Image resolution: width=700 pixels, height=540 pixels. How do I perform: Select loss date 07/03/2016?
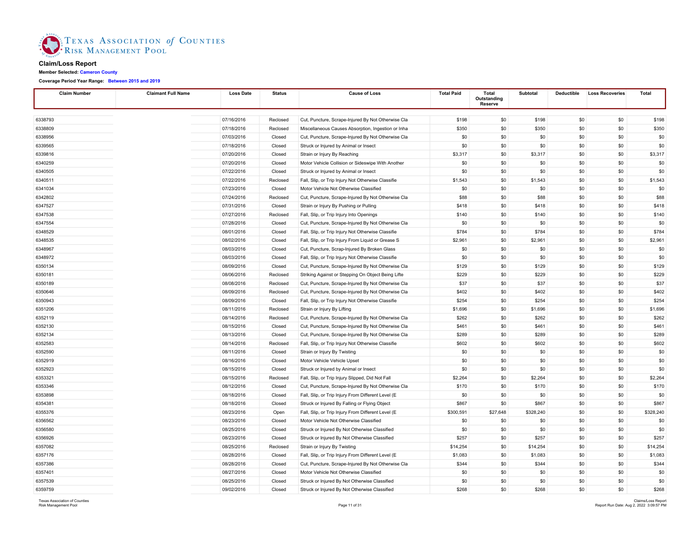tap(234, 137)
